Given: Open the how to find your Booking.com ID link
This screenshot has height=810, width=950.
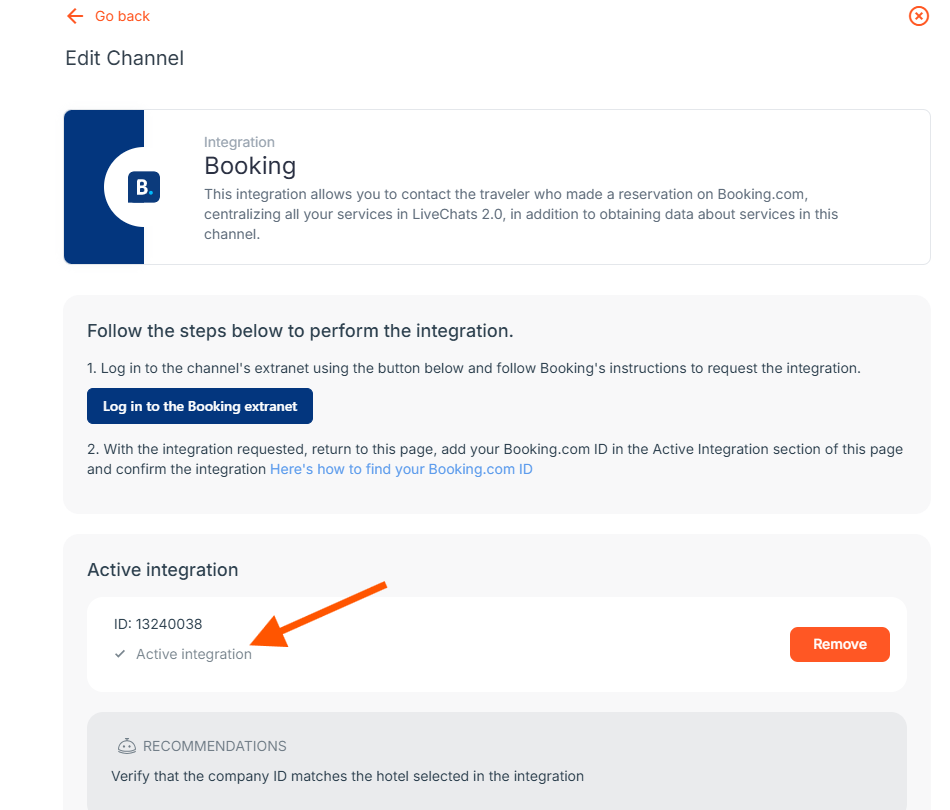Looking at the screenshot, I should click(x=401, y=469).
